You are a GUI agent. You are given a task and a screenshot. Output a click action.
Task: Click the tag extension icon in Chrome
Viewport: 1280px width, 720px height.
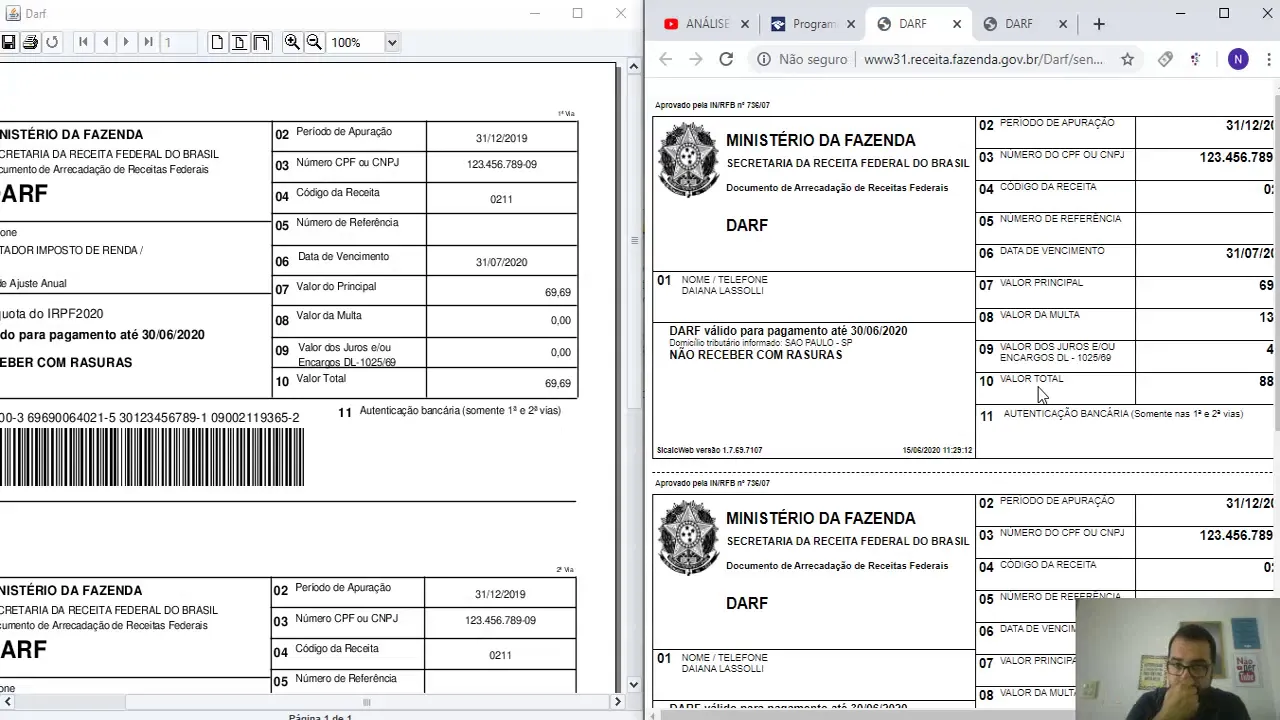click(1165, 59)
